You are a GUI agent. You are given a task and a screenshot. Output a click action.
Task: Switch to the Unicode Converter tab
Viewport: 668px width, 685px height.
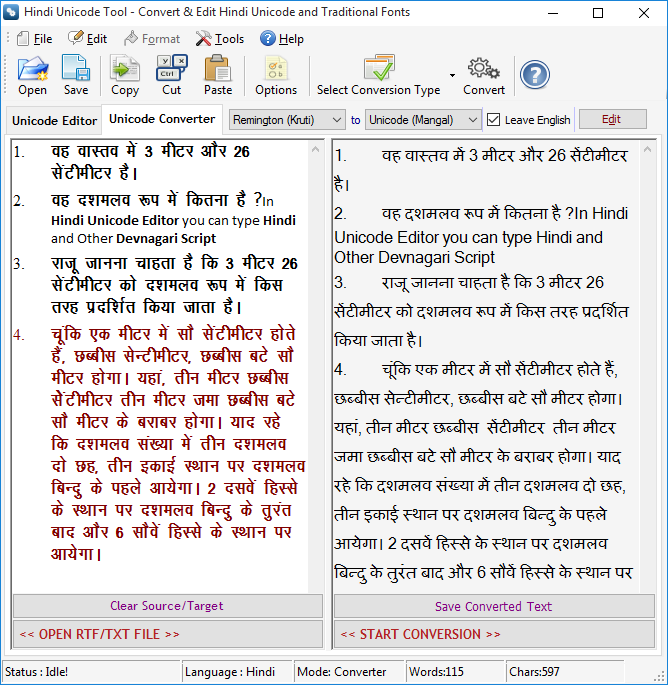tap(162, 119)
